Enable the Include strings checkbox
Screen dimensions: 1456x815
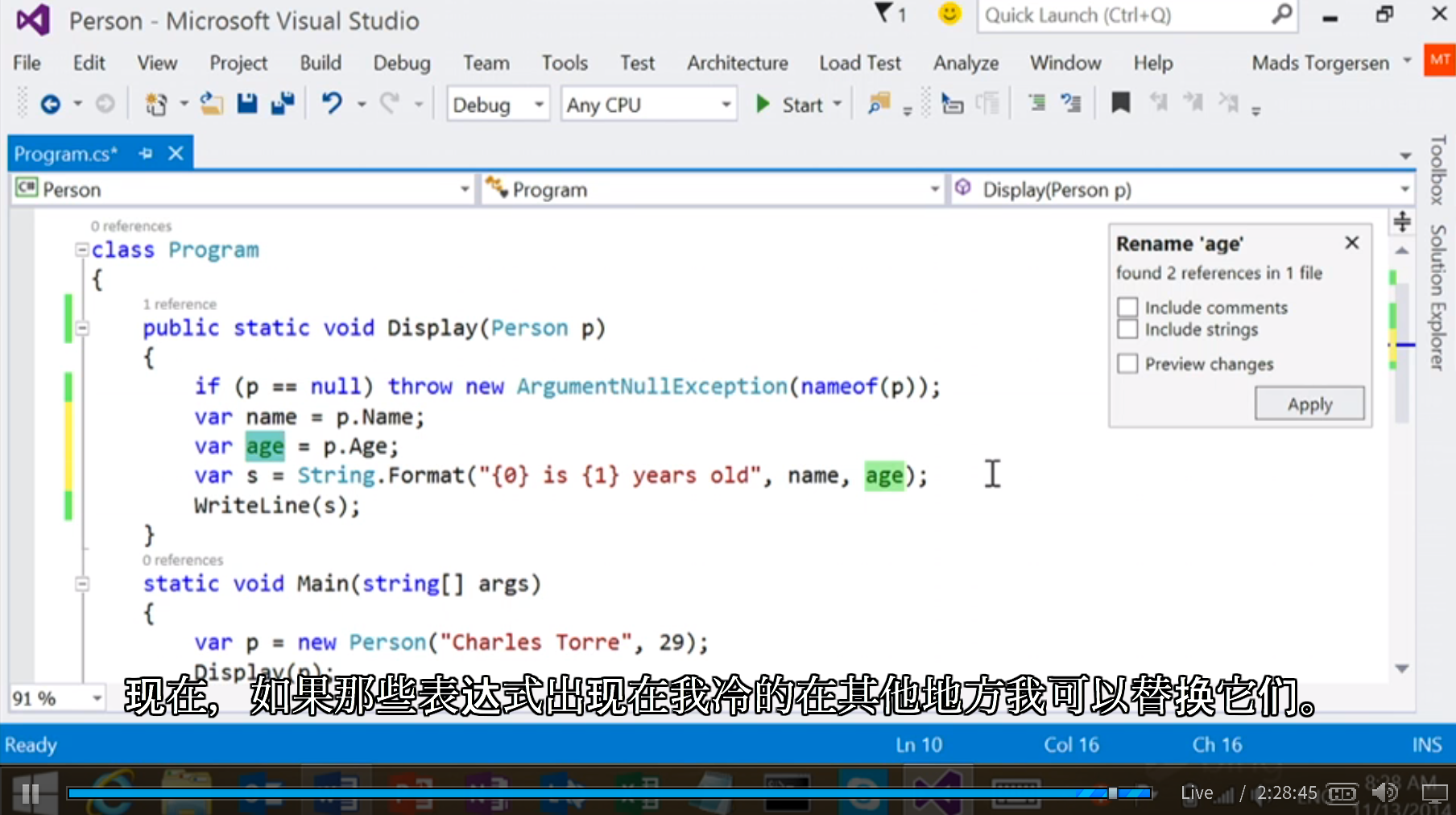pyautogui.click(x=1127, y=329)
